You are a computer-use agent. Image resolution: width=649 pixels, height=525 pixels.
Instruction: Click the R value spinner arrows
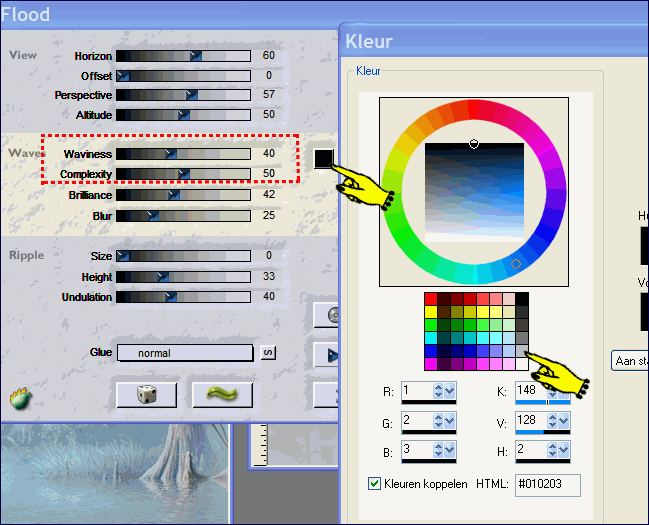[438, 390]
